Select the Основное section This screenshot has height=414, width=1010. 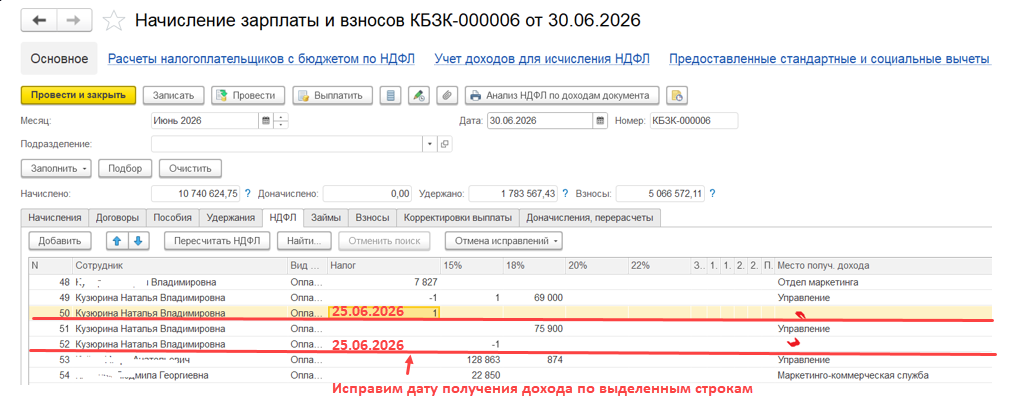coord(59,59)
